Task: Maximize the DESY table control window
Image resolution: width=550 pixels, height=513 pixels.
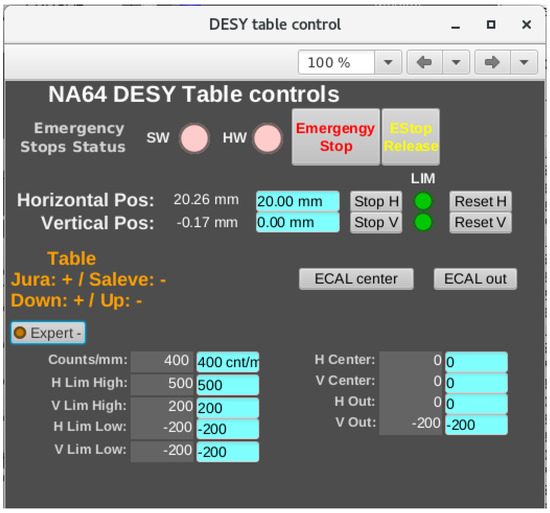Action: 491,25
